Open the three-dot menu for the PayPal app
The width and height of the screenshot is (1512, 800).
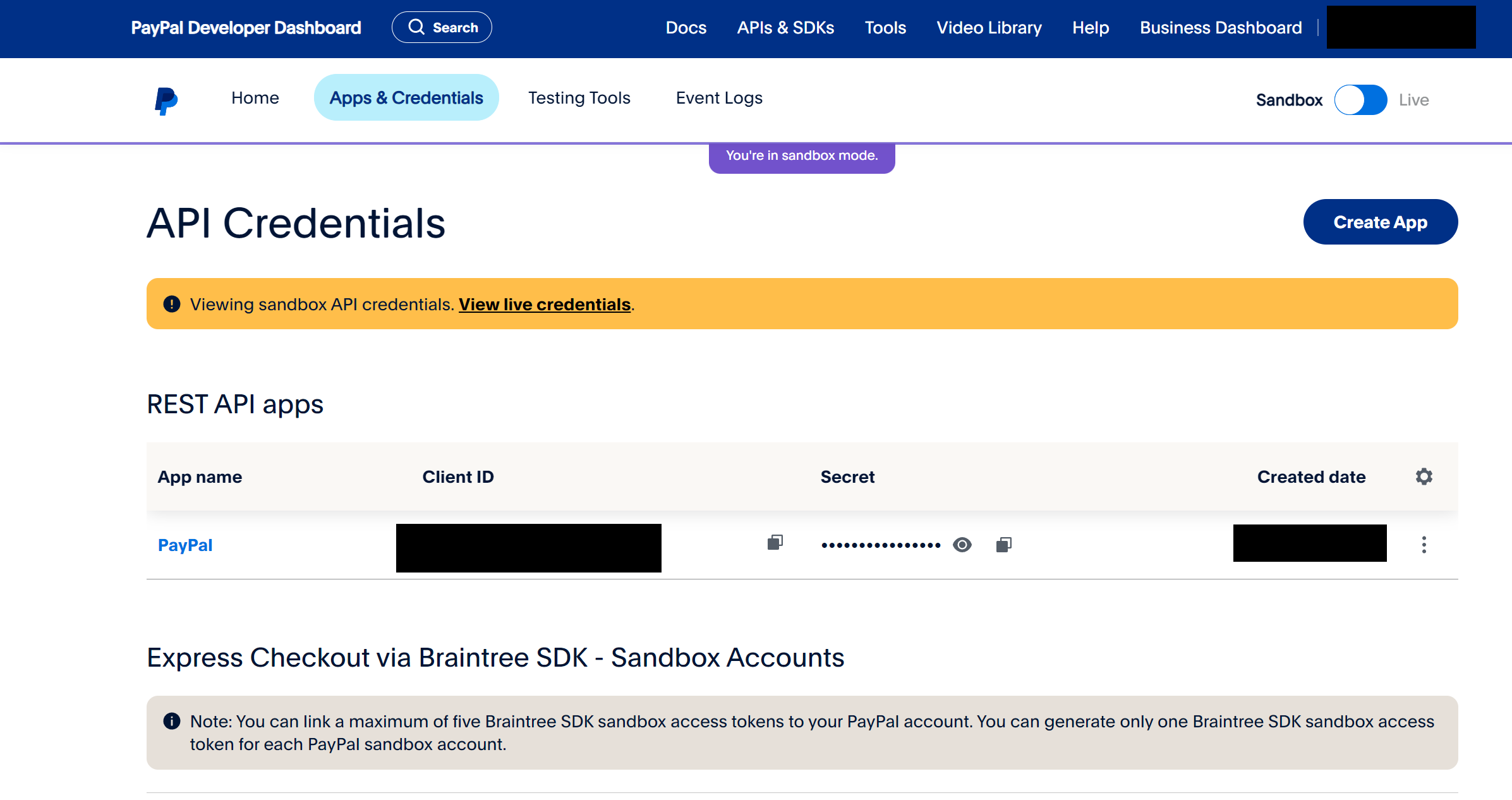1424,545
